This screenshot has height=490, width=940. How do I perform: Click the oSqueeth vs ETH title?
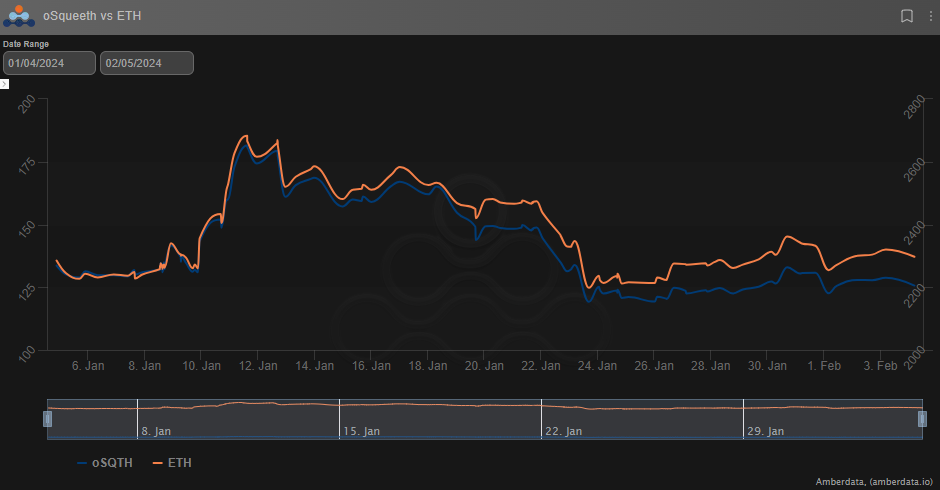pos(92,16)
